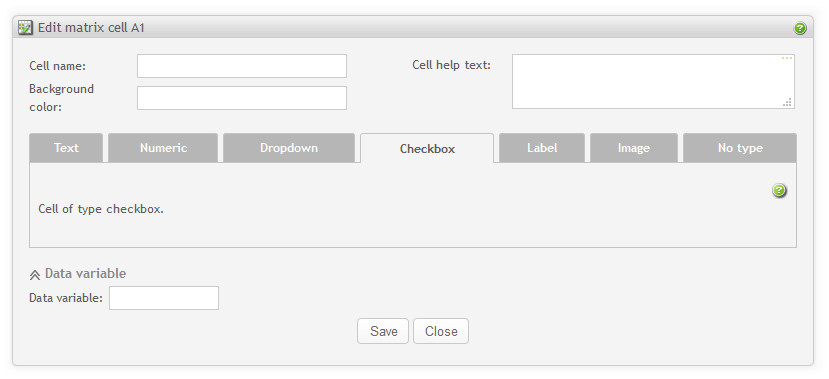Click the Data variable section heading
The height and width of the screenshot is (379, 829).
(85, 273)
